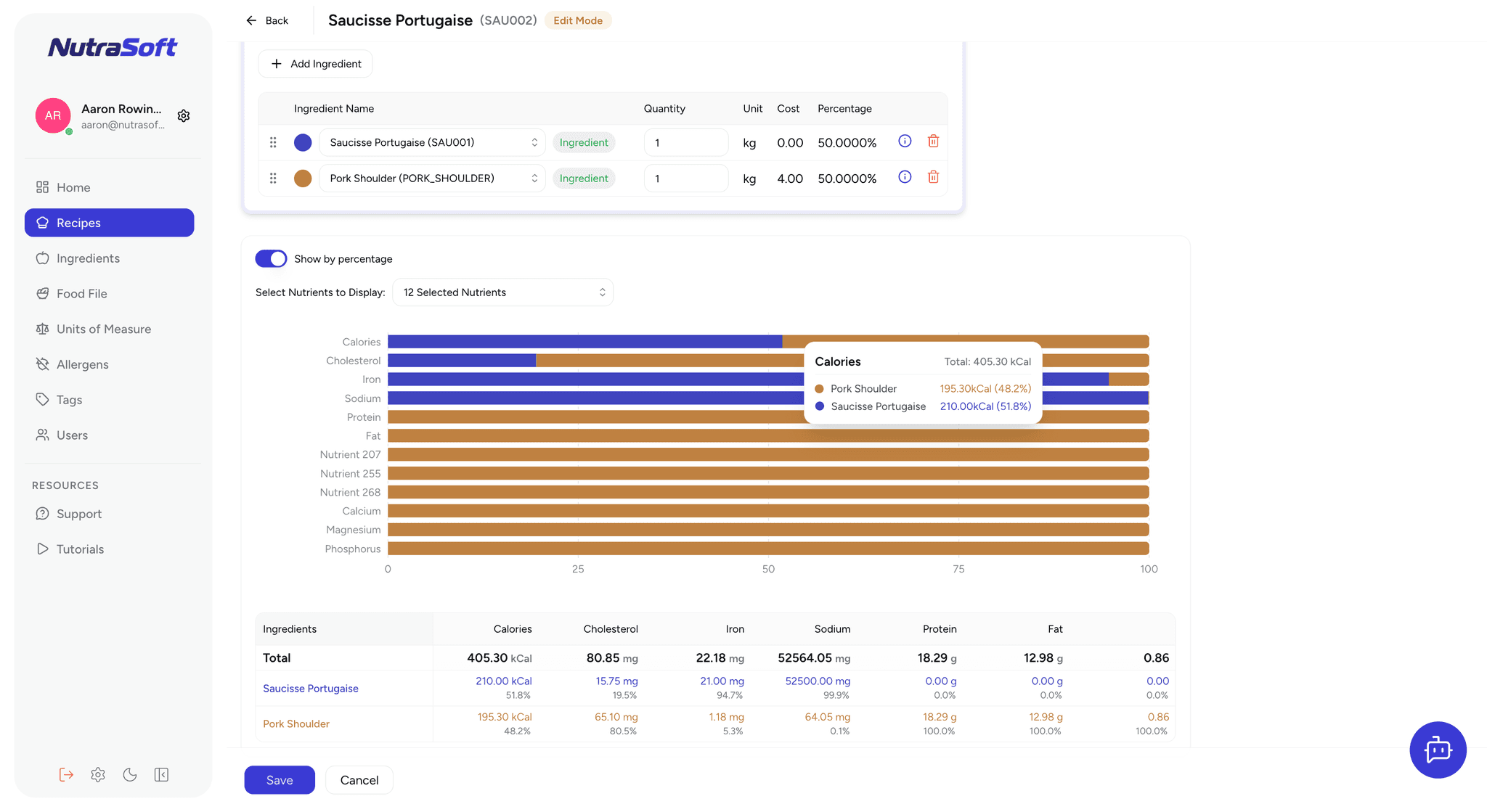This screenshot has height=812, width=1487.
Task: Click the Quantity column header
Action: [x=664, y=108]
